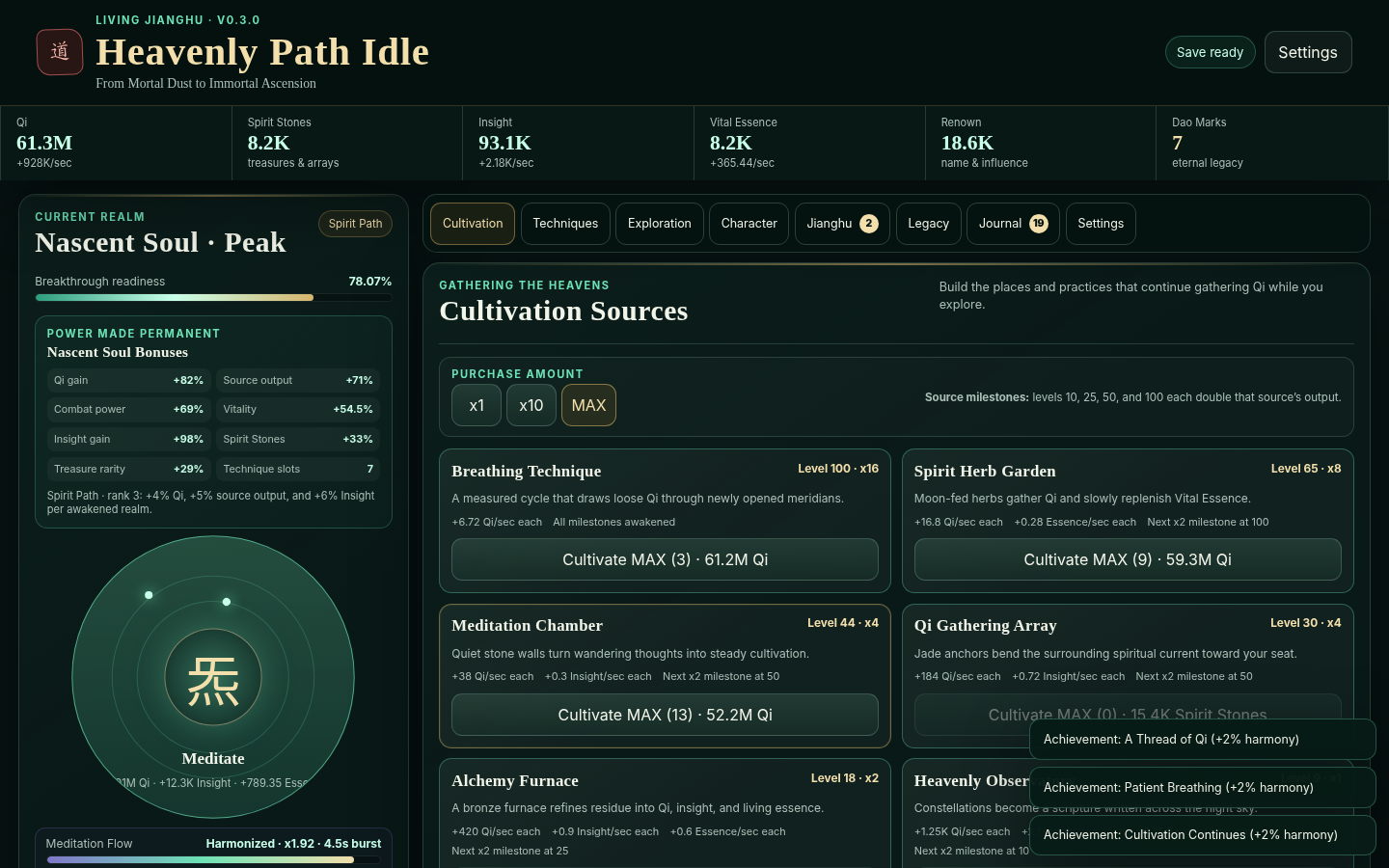Select MAX purchase amount
The image size is (1389, 868).
588,405
